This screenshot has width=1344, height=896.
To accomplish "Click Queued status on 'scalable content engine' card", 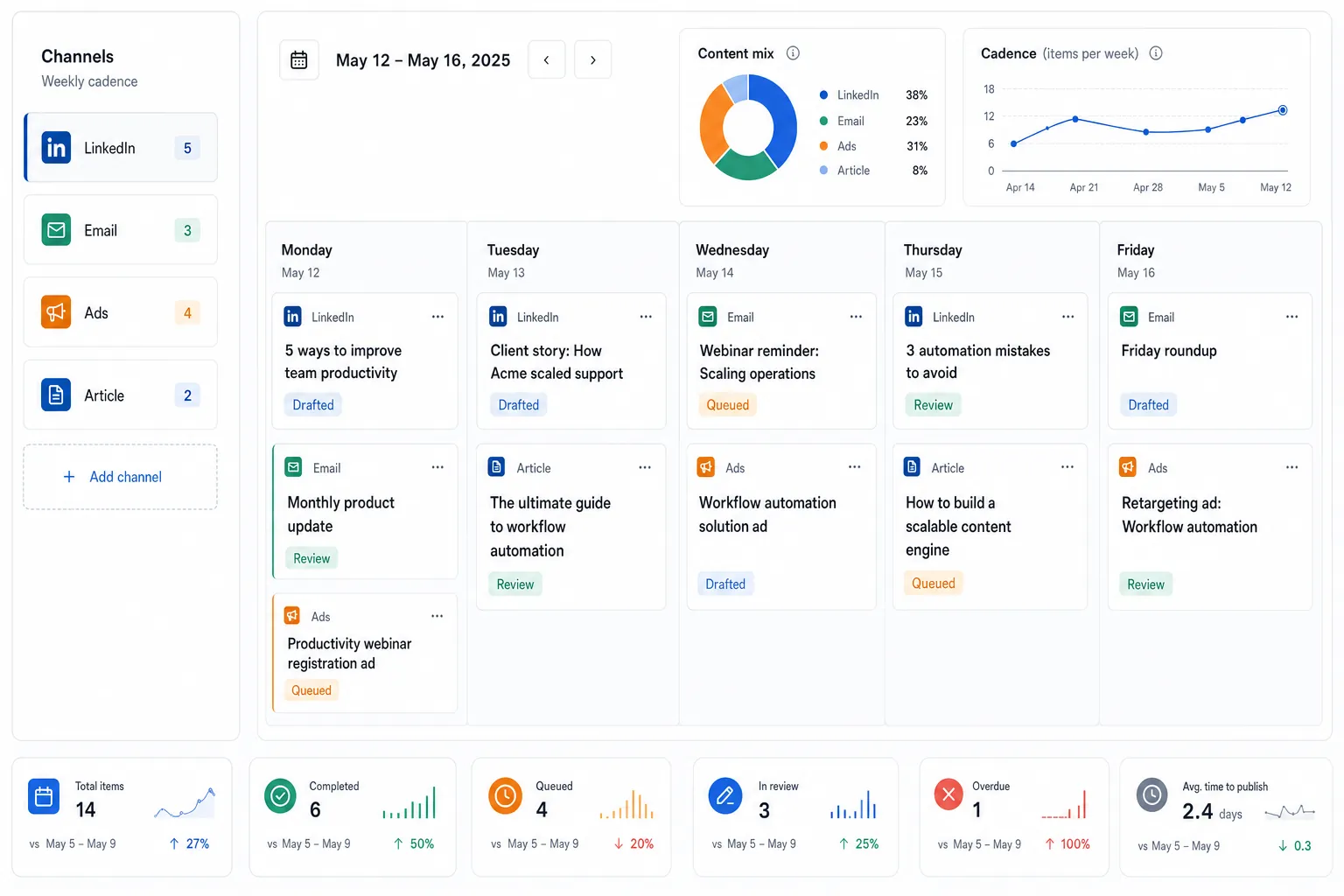I will (934, 584).
